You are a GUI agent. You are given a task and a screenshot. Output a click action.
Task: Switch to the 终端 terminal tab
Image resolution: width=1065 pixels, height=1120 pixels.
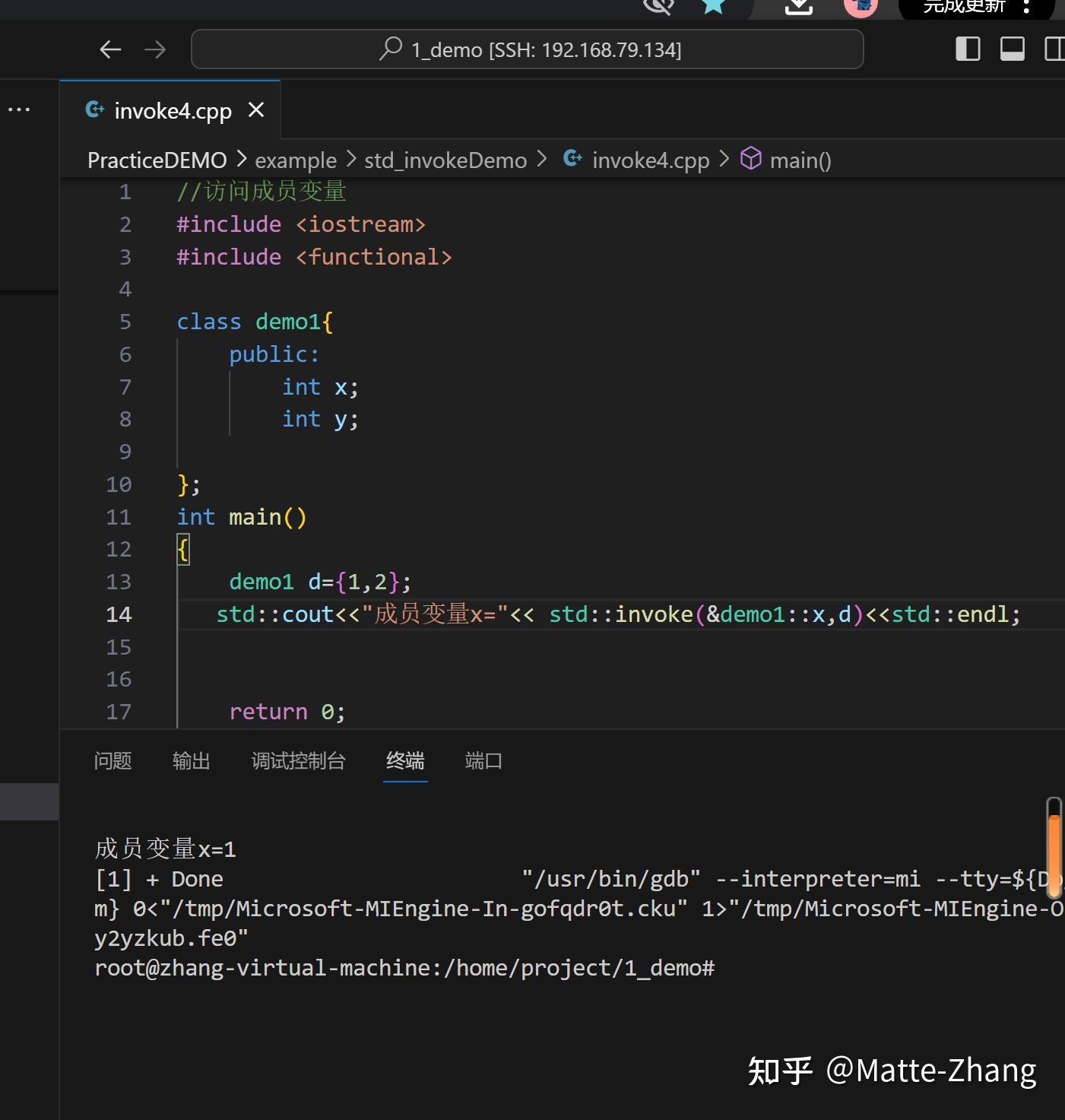click(x=405, y=761)
